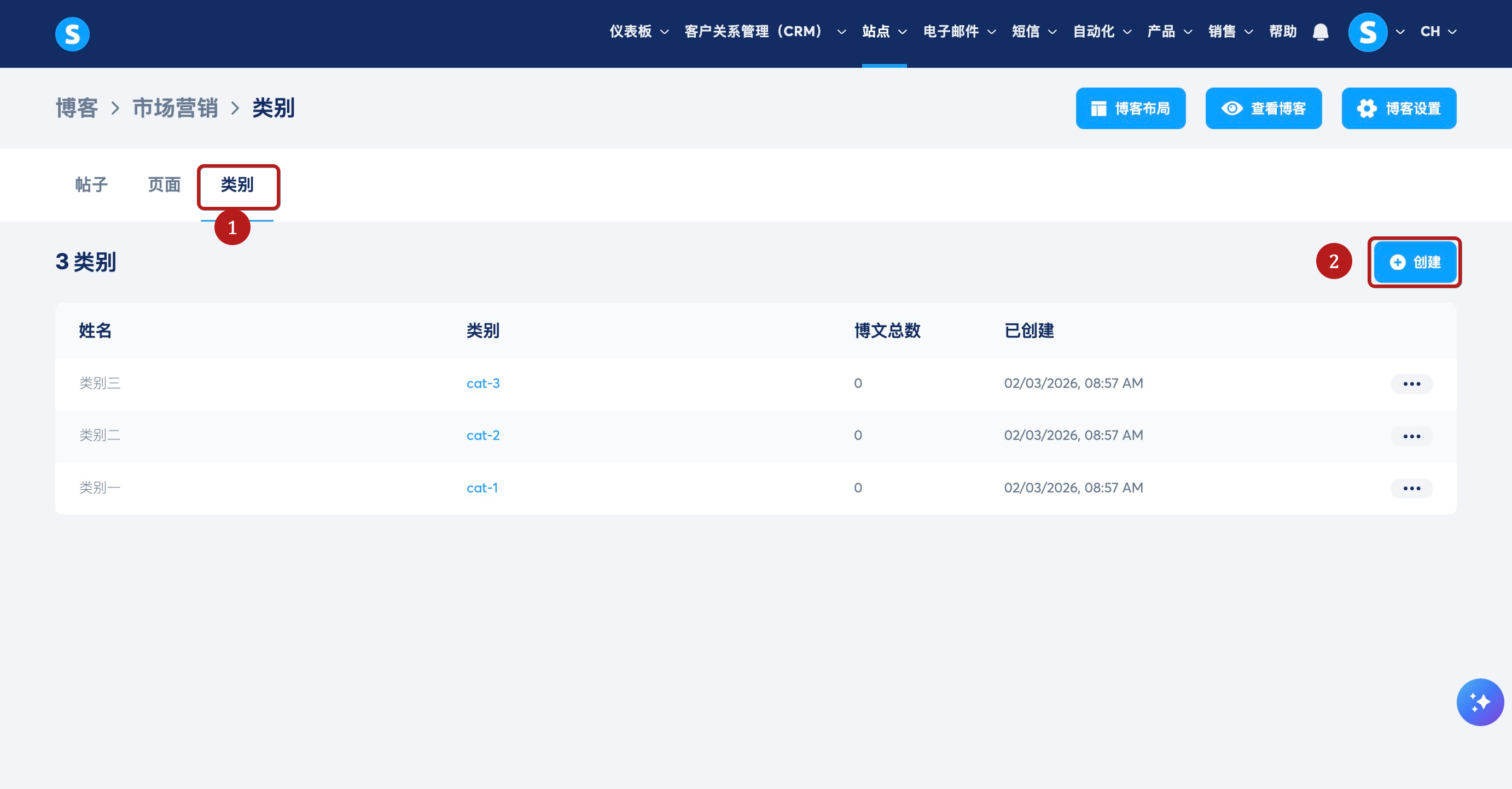Open the three-dot menu for cat-2 row
1512x789 pixels.
click(1411, 436)
